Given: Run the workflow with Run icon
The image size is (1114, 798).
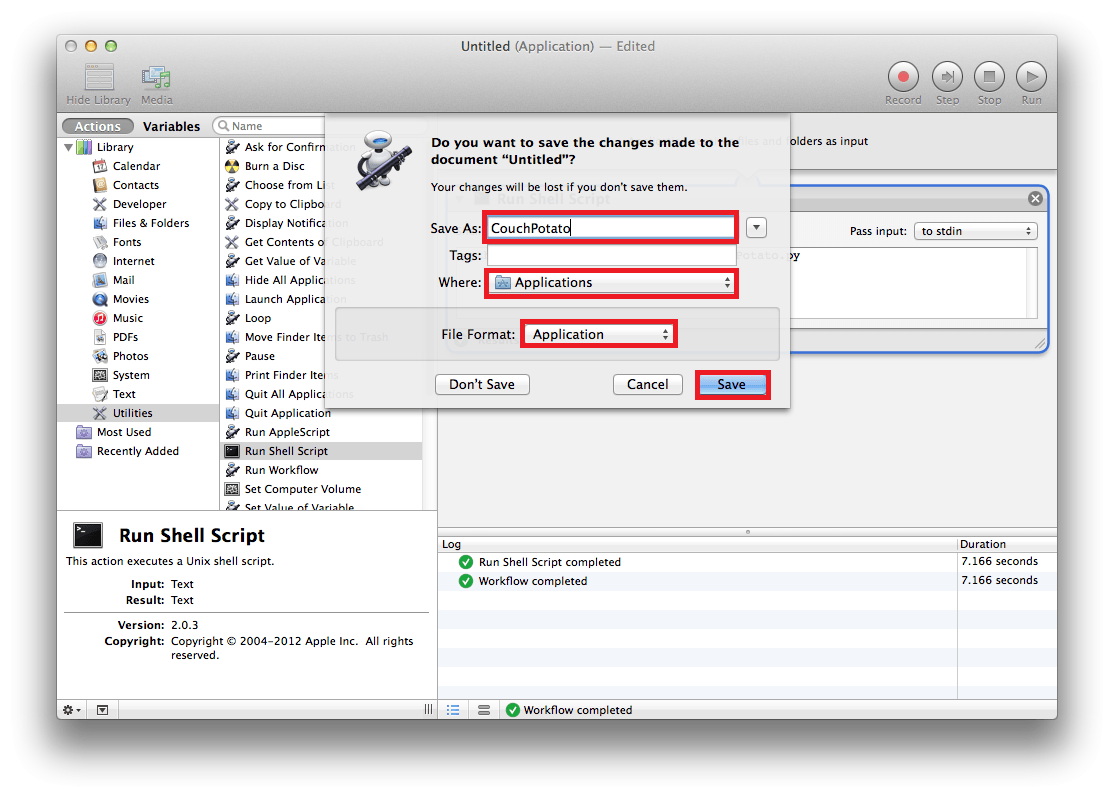Looking at the screenshot, I should pos(1031,77).
